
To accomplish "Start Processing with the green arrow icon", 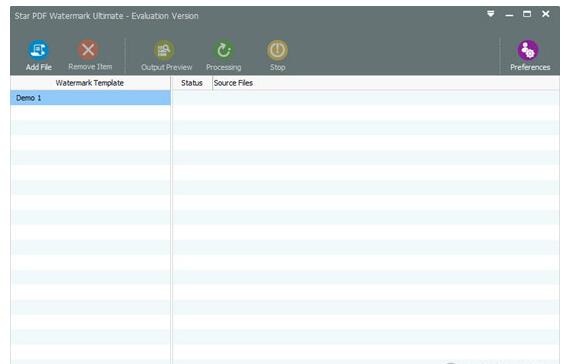I will (x=224, y=50).
